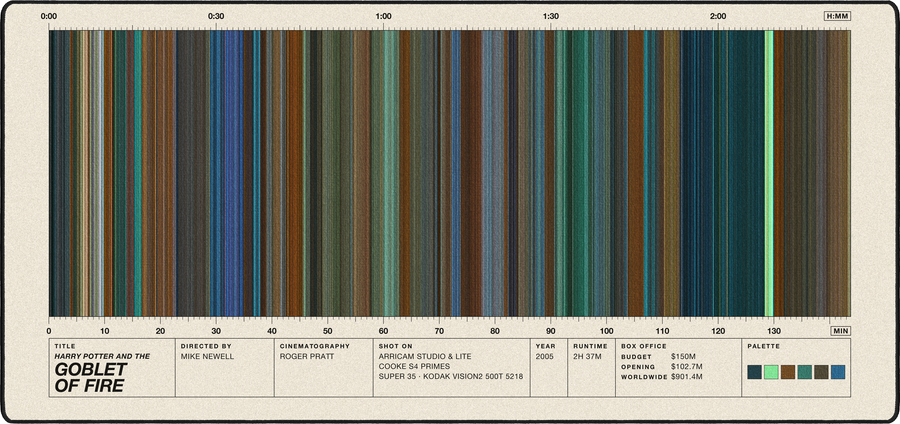Click the "YEAR" label
The image size is (900, 424).
click(x=545, y=347)
